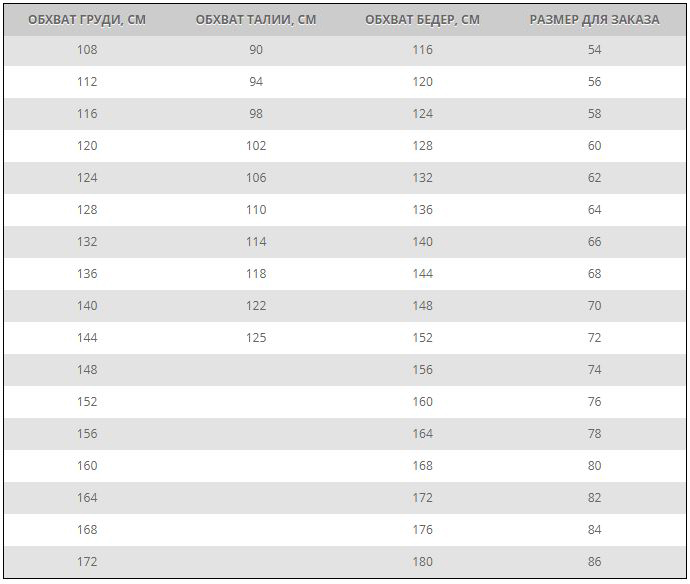
Task: Click the empty waist cell in size 78 row
Action: click(x=256, y=433)
